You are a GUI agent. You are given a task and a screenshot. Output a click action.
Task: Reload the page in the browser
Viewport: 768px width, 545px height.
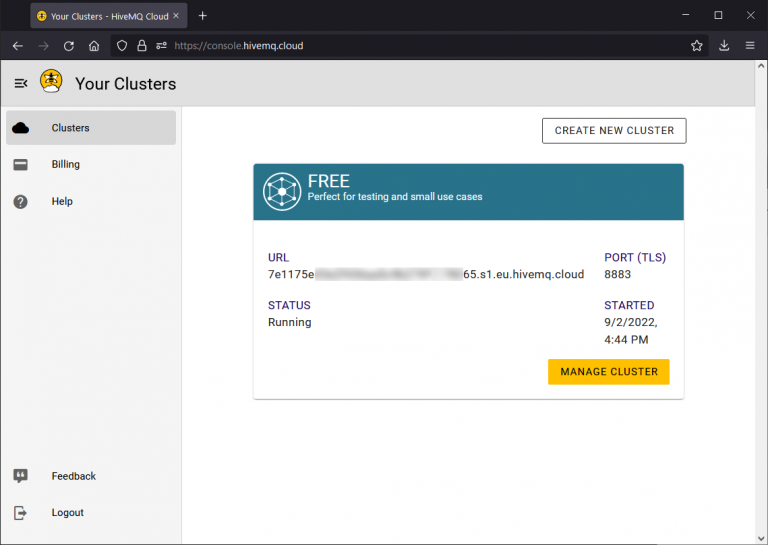69,46
